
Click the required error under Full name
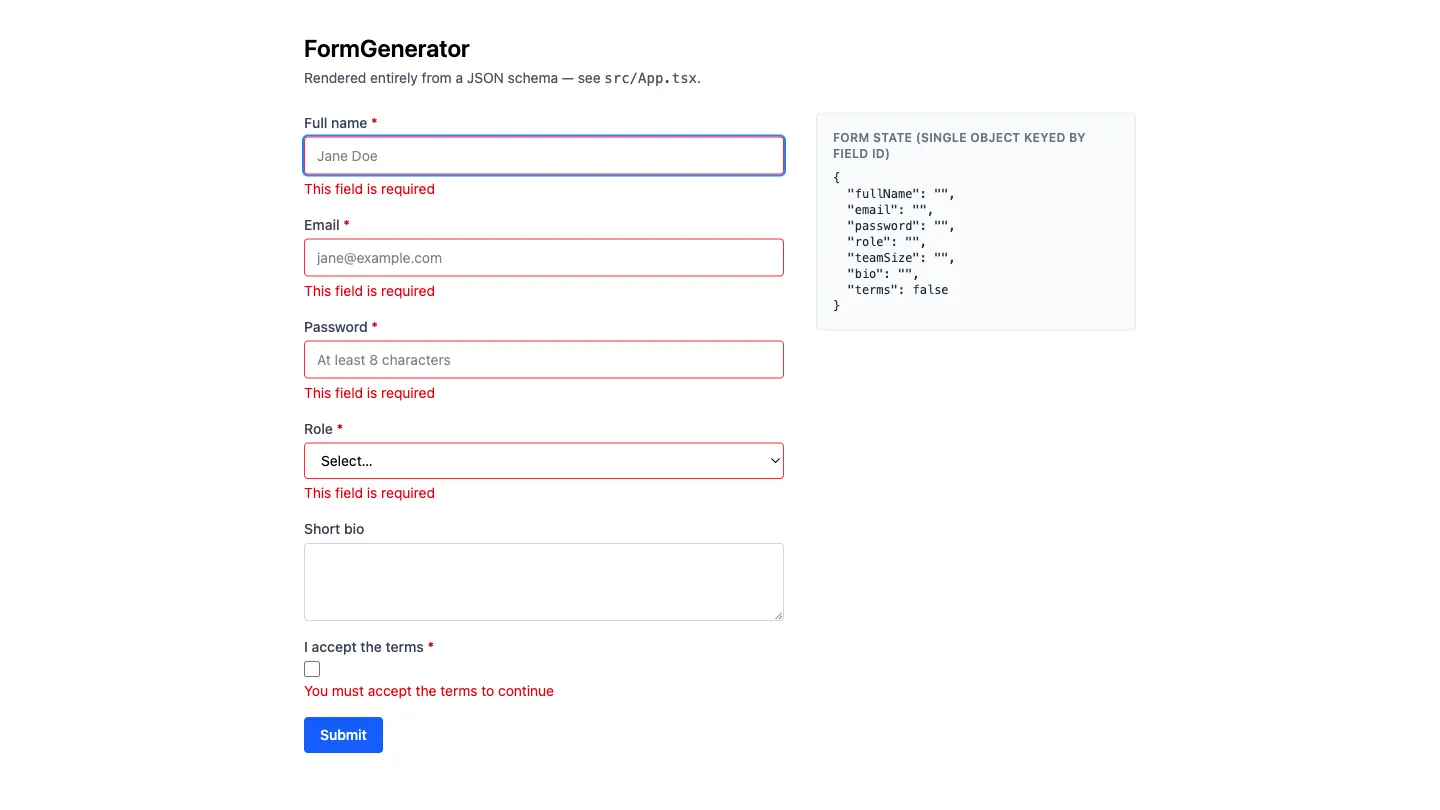[x=370, y=189]
